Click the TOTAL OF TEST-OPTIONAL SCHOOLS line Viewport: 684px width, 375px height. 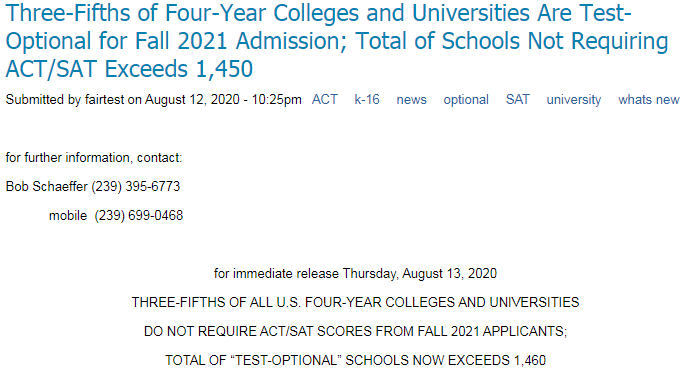355,360
